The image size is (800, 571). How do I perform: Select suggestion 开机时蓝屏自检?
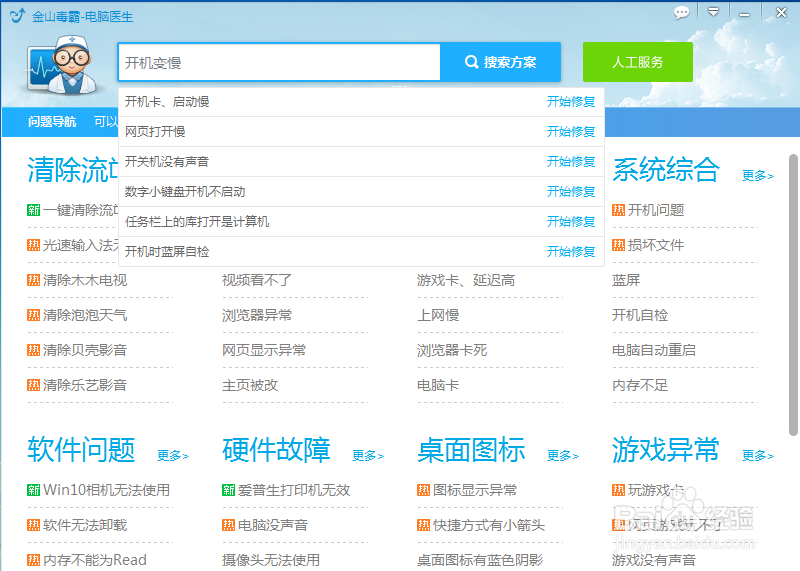167,252
